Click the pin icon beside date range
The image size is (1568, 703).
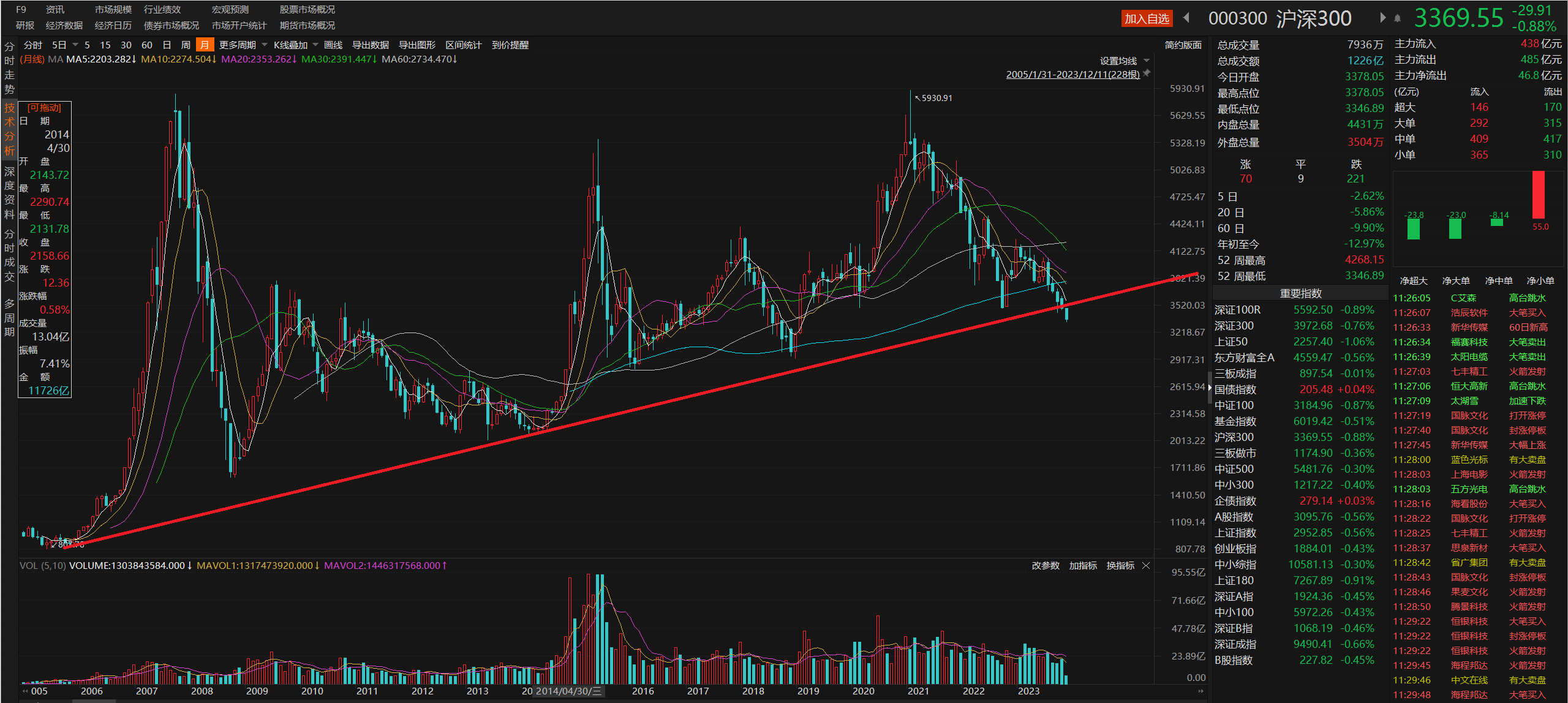click(1147, 73)
